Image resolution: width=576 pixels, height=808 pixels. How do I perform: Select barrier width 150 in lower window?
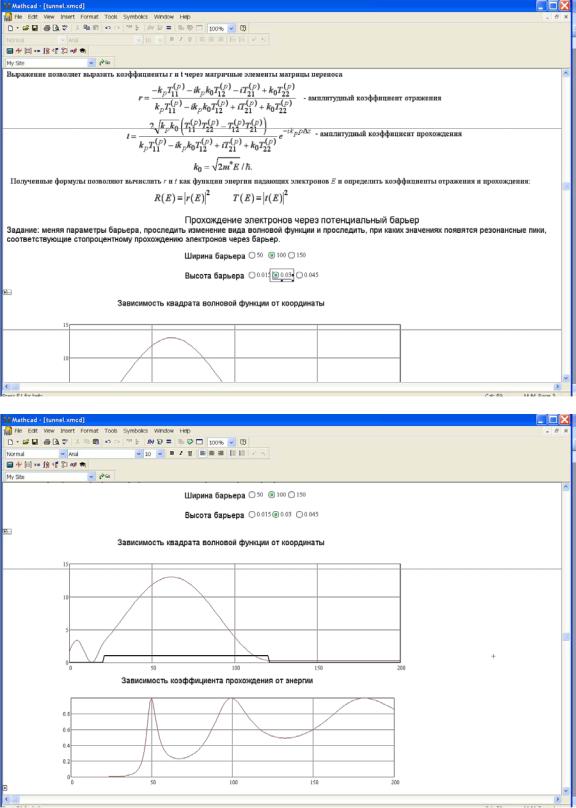pos(292,495)
